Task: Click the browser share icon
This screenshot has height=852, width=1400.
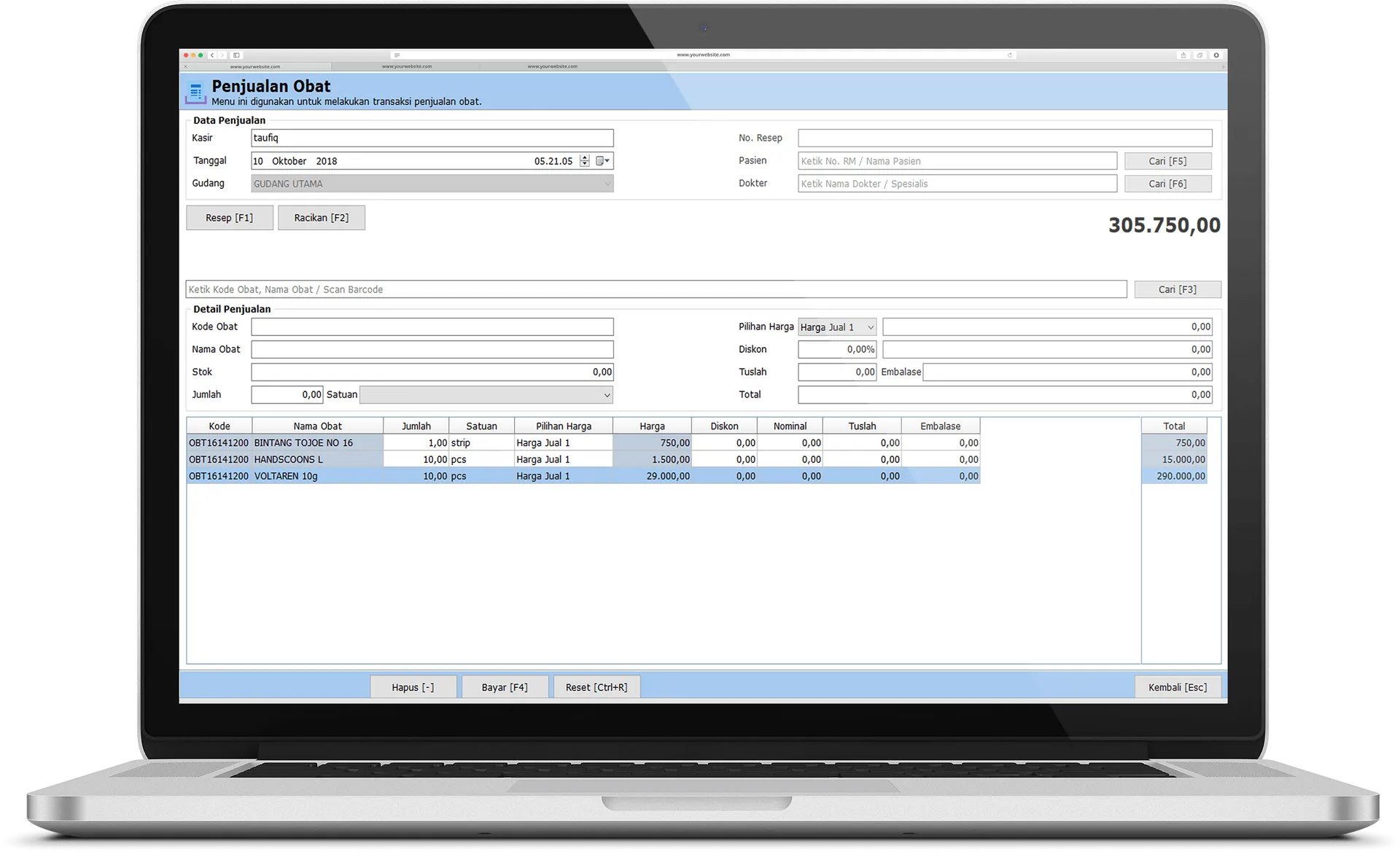Action: [x=1183, y=55]
